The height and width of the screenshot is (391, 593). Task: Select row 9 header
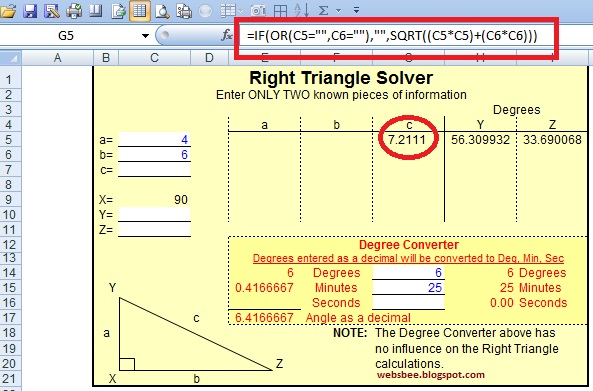pos(10,200)
